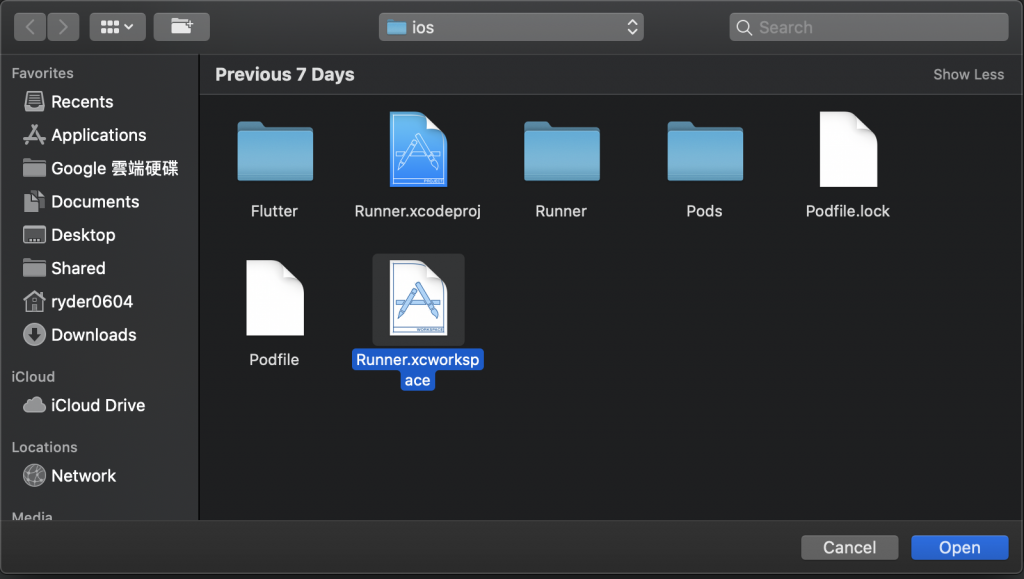The height and width of the screenshot is (579, 1024).
Task: Open iCloud Drive in the sidebar
Action: (84, 405)
